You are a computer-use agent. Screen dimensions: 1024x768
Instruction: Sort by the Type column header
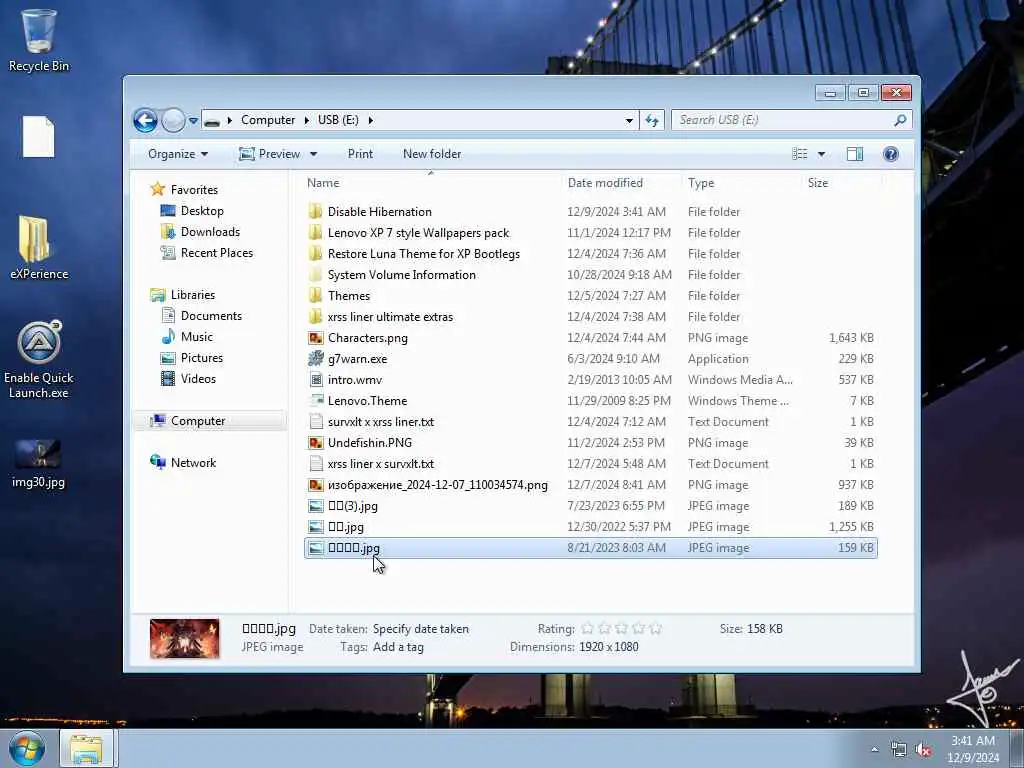click(701, 183)
